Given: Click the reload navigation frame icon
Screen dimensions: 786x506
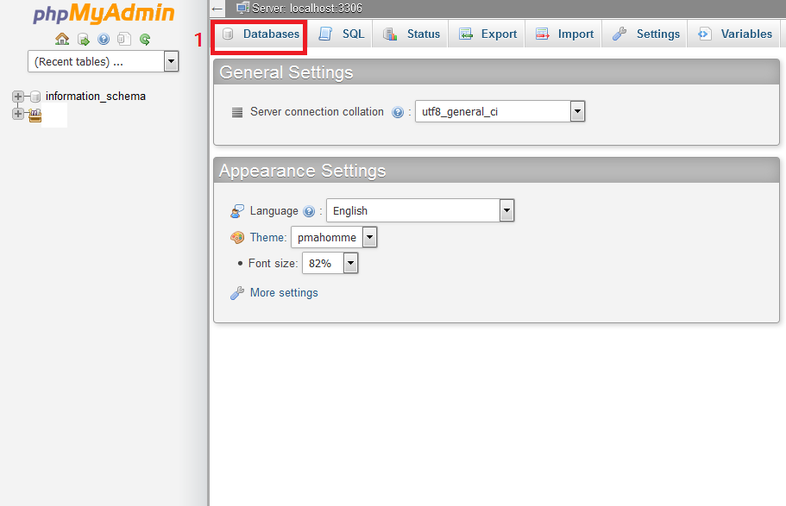Looking at the screenshot, I should point(145,40).
